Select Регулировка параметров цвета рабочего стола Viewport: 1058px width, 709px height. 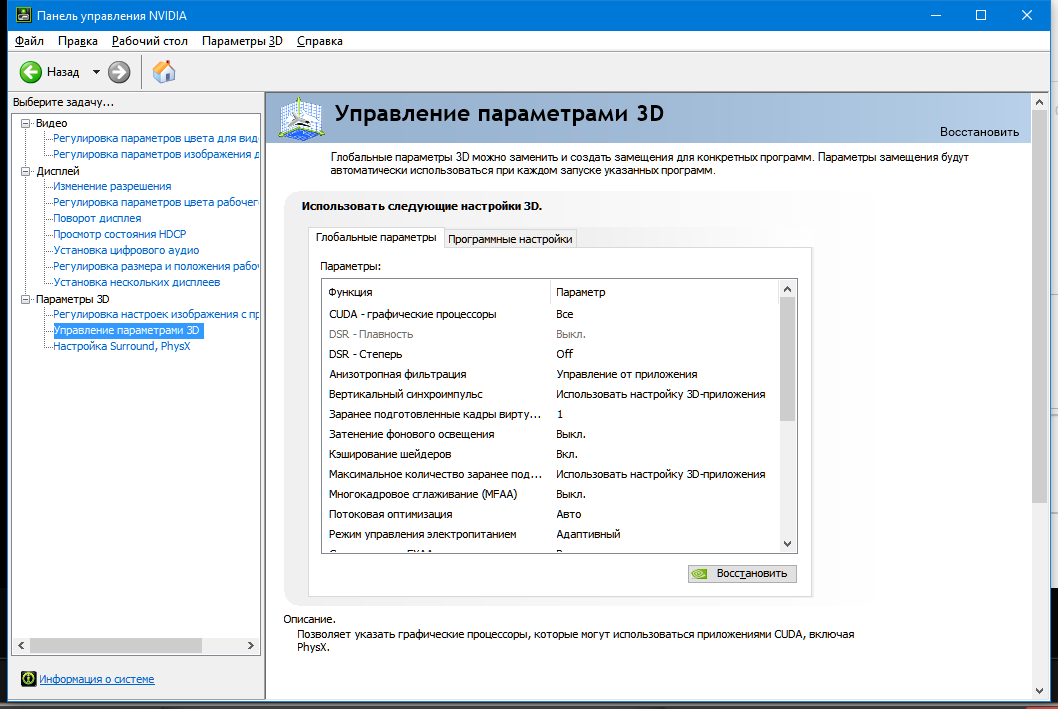click(x=155, y=202)
